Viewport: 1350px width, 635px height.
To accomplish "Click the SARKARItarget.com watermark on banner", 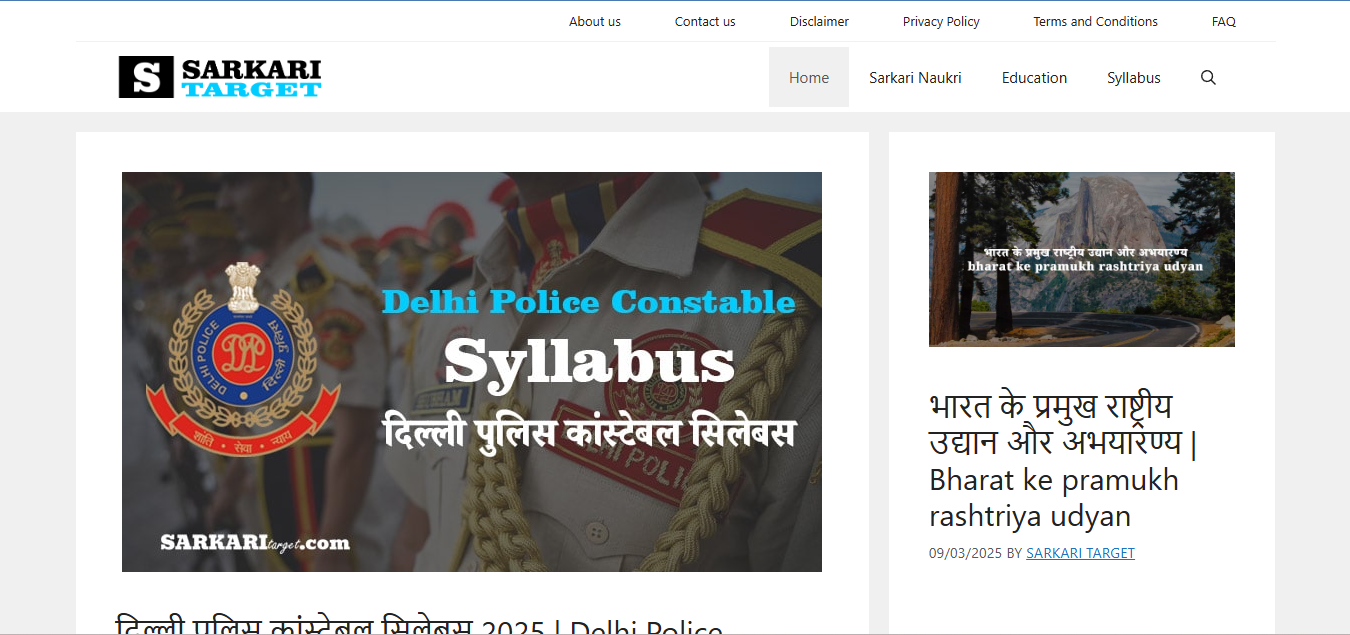I will [255, 543].
